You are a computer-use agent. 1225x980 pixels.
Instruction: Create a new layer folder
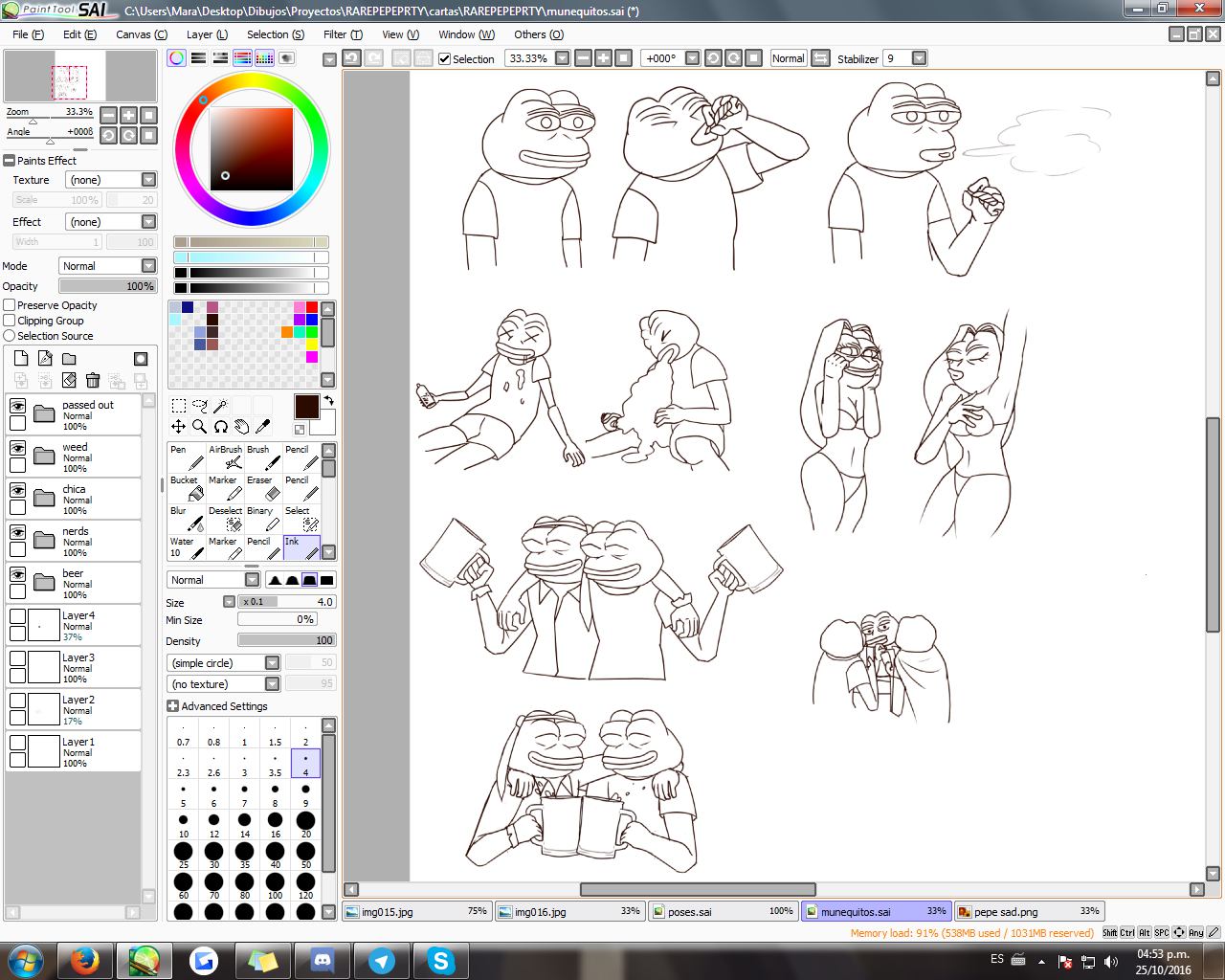point(69,359)
